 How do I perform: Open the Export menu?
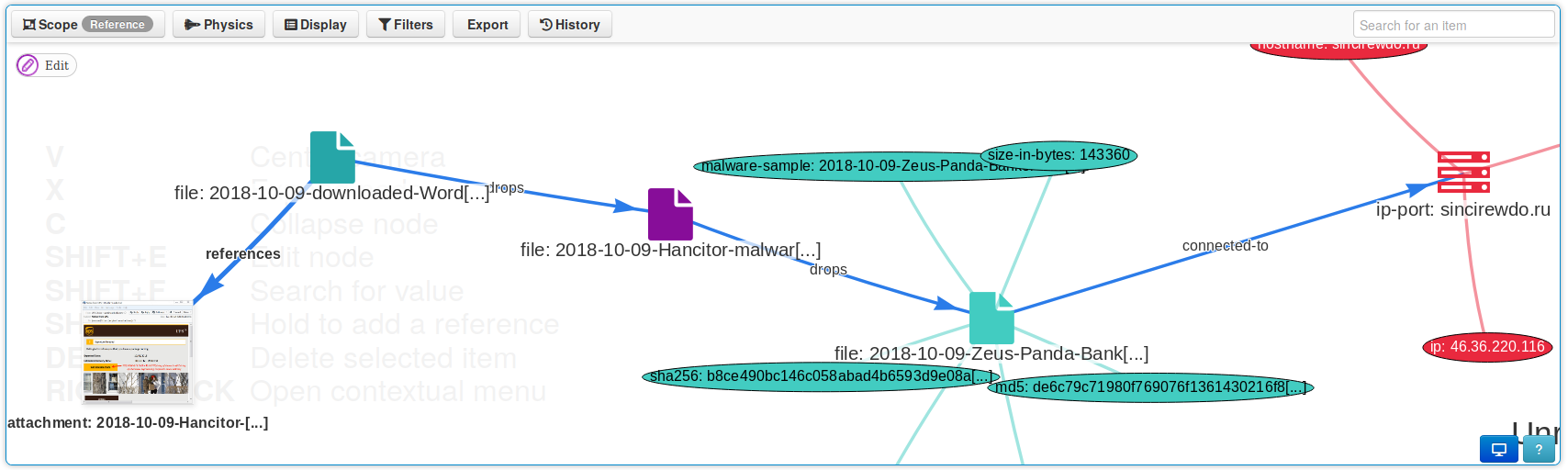487,25
